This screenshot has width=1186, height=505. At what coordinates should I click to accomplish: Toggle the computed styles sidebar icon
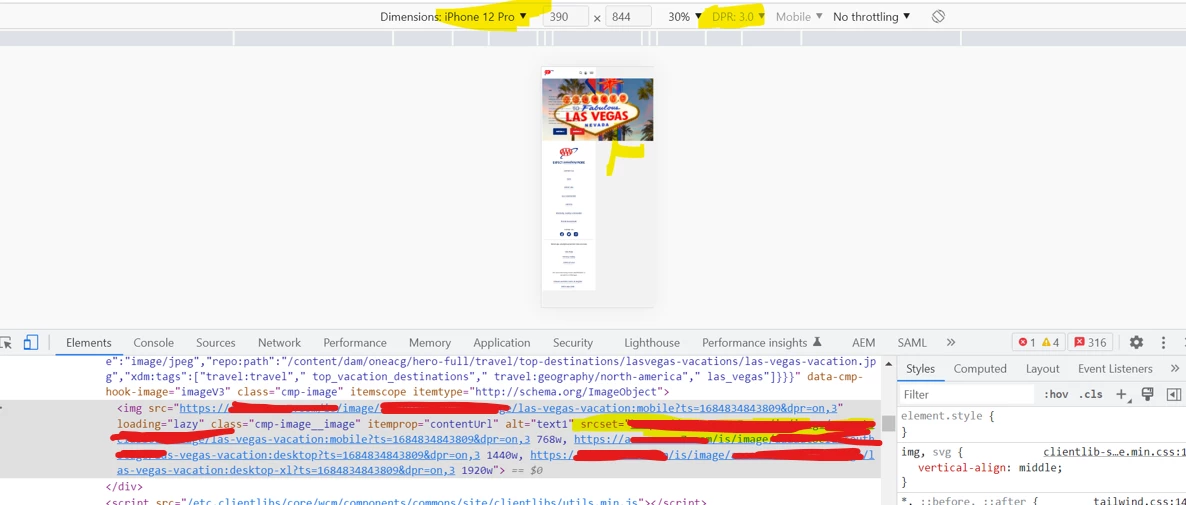pyautogui.click(x=1174, y=395)
